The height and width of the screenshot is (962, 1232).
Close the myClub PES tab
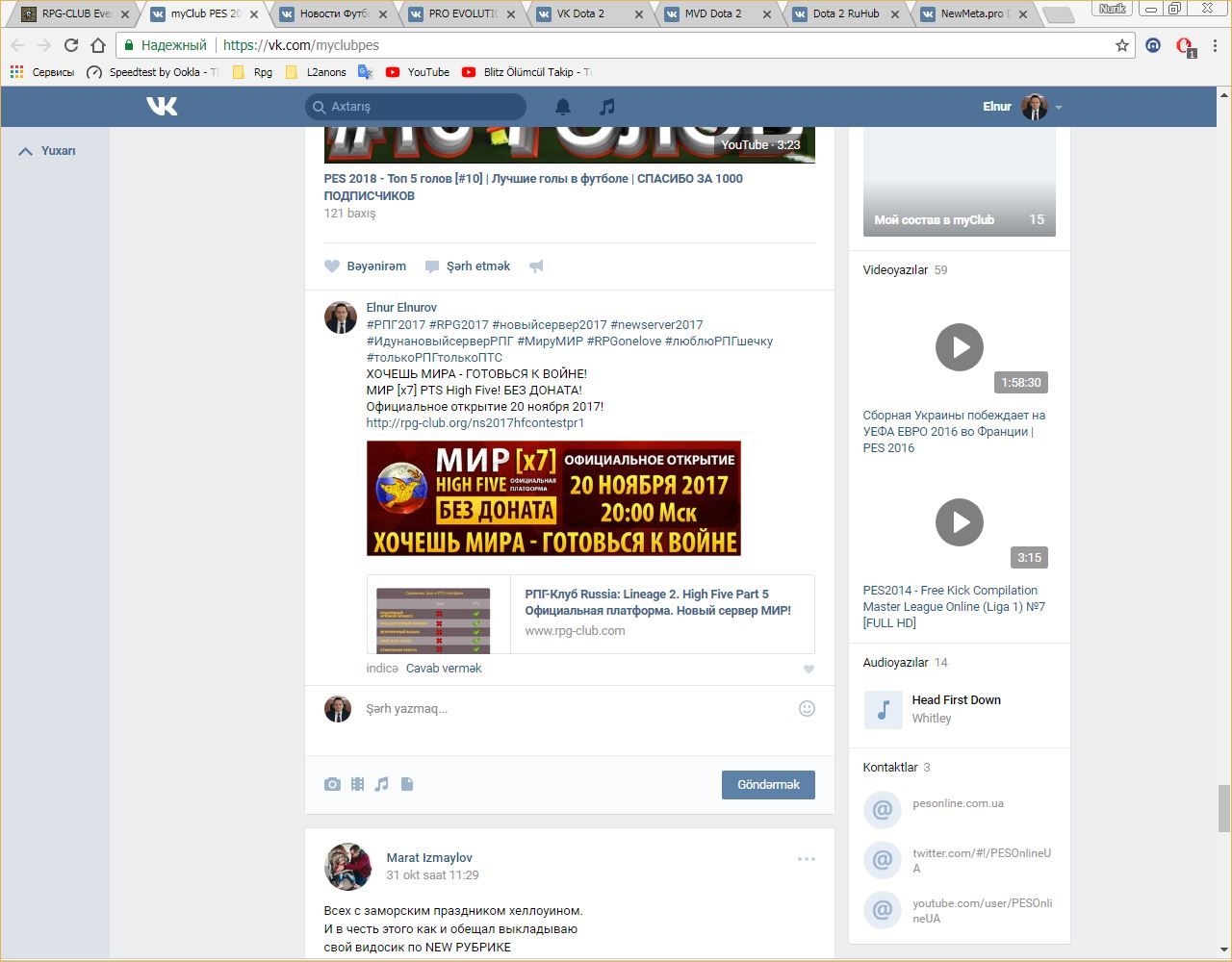coord(254,14)
